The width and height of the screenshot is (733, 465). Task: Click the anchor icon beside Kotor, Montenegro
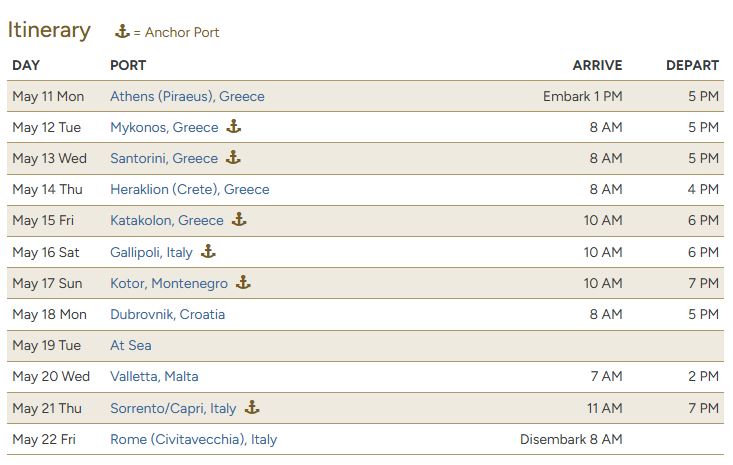pyautogui.click(x=243, y=283)
